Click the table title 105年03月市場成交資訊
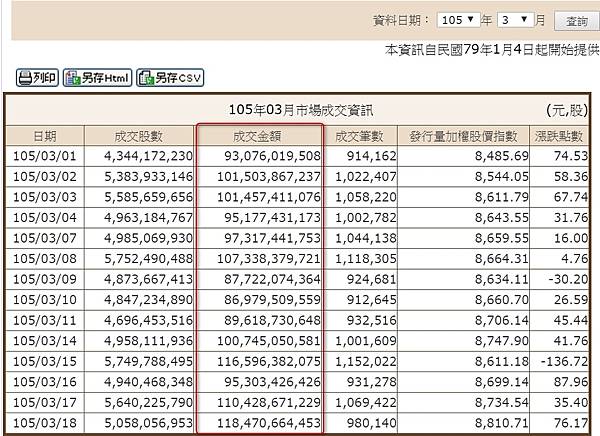 pyautogui.click(x=300, y=110)
